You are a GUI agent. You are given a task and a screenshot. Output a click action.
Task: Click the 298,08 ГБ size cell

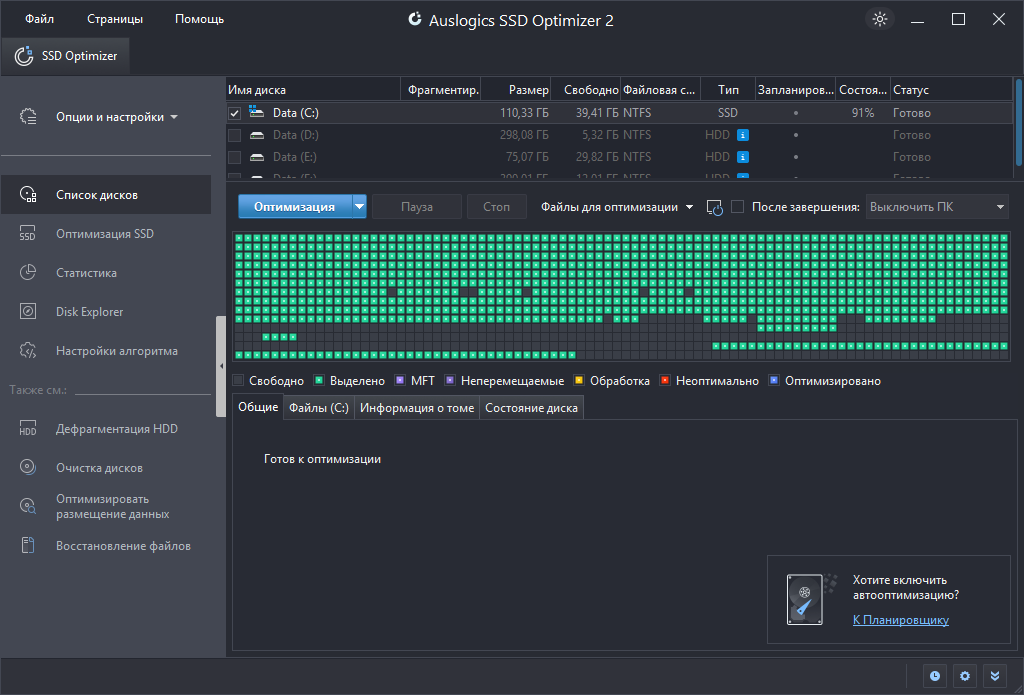[x=524, y=135]
